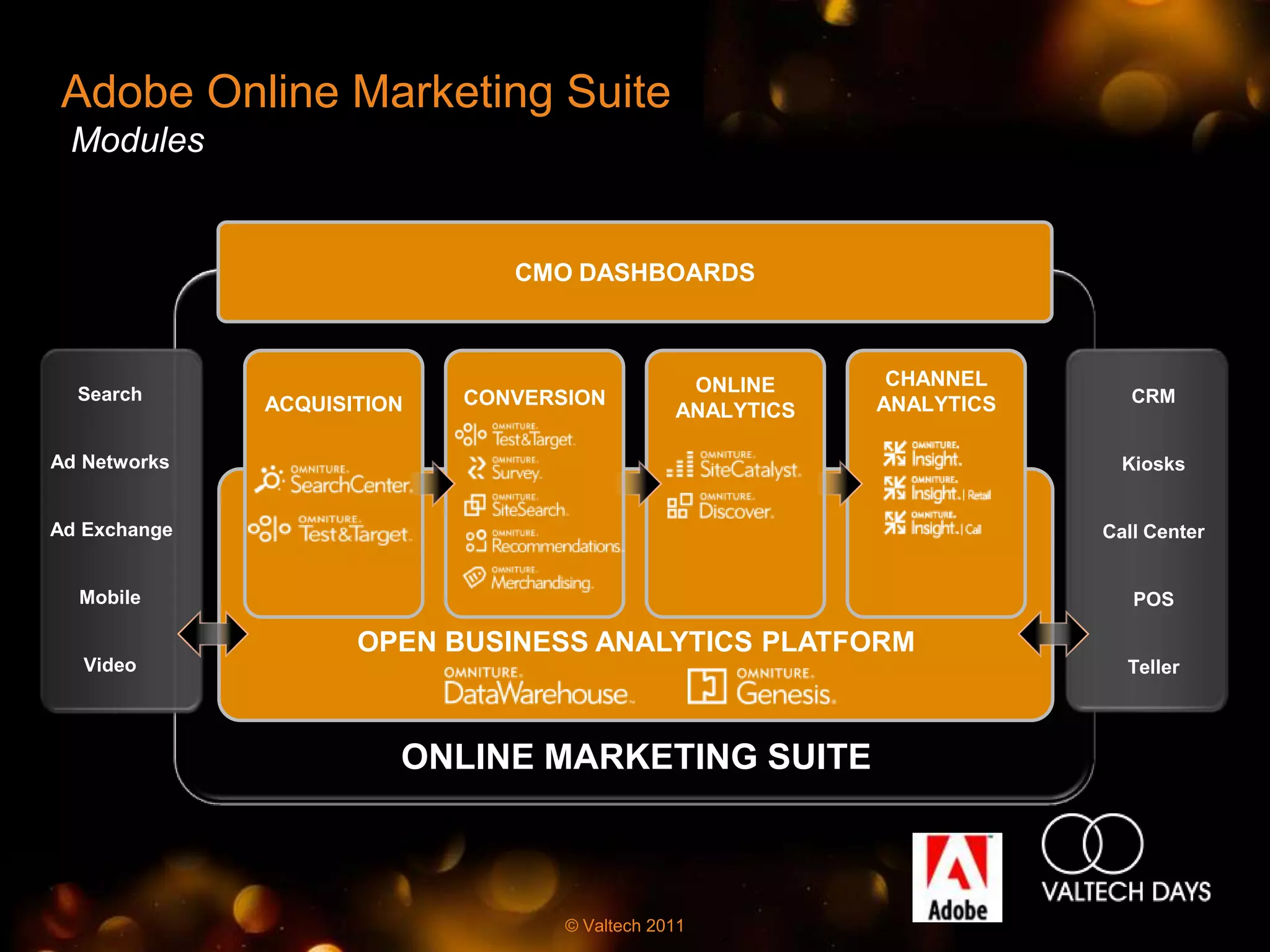The width and height of the screenshot is (1270, 952).
Task: Click Search in the left channel panel
Action: 110,394
